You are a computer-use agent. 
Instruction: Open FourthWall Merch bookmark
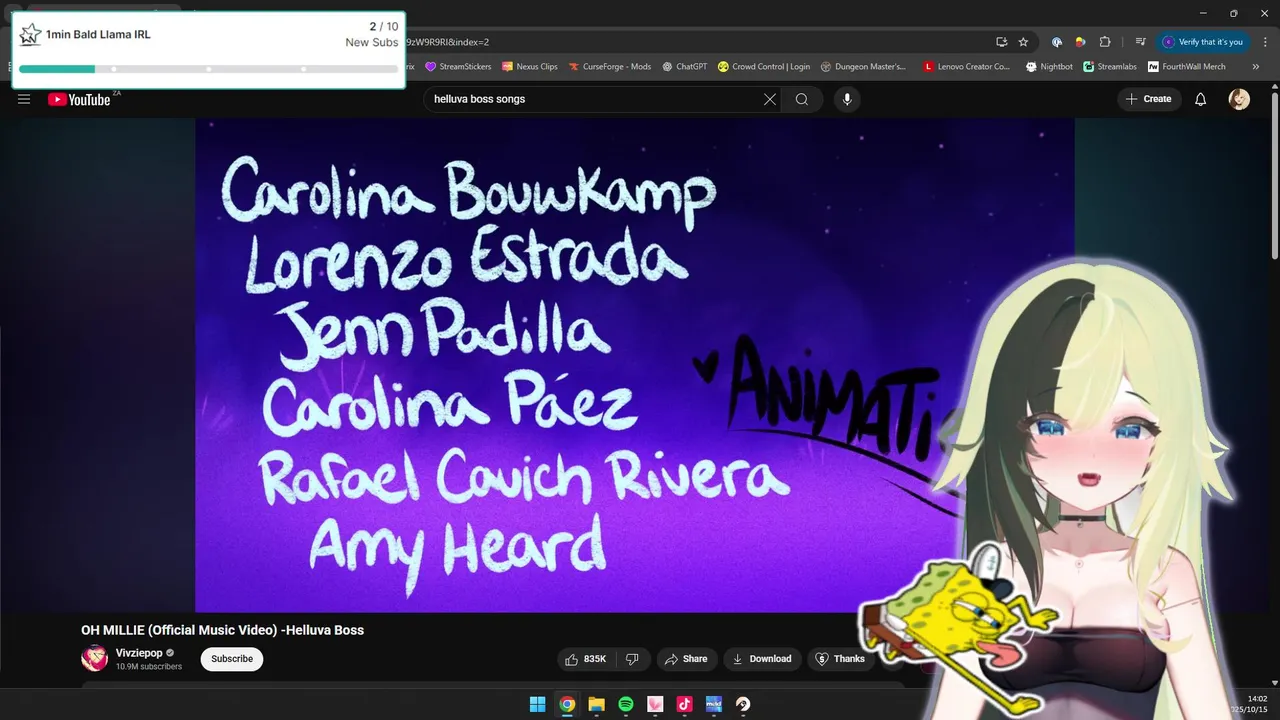click(1187, 67)
